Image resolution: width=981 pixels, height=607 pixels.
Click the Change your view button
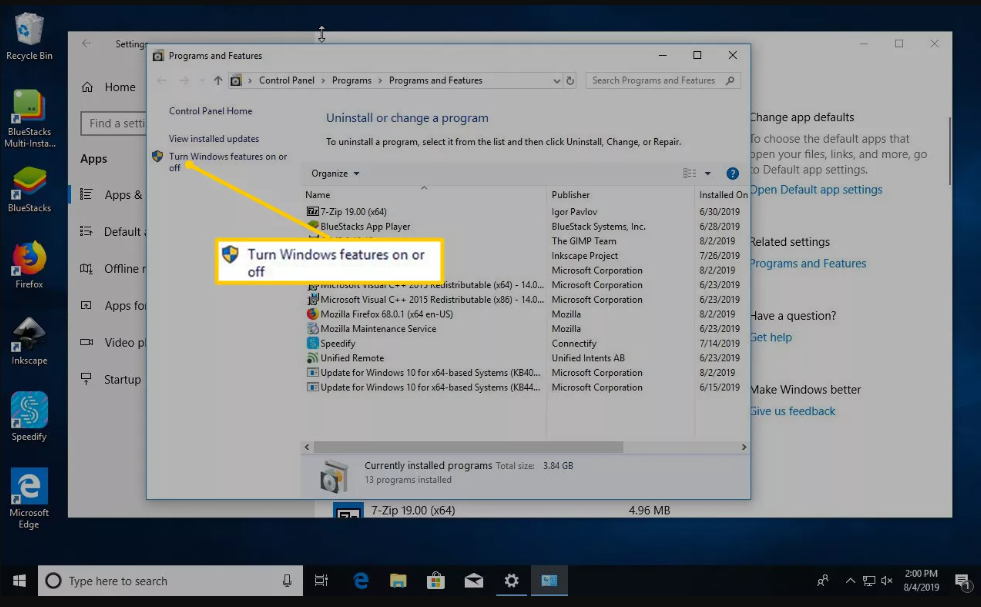(x=689, y=174)
